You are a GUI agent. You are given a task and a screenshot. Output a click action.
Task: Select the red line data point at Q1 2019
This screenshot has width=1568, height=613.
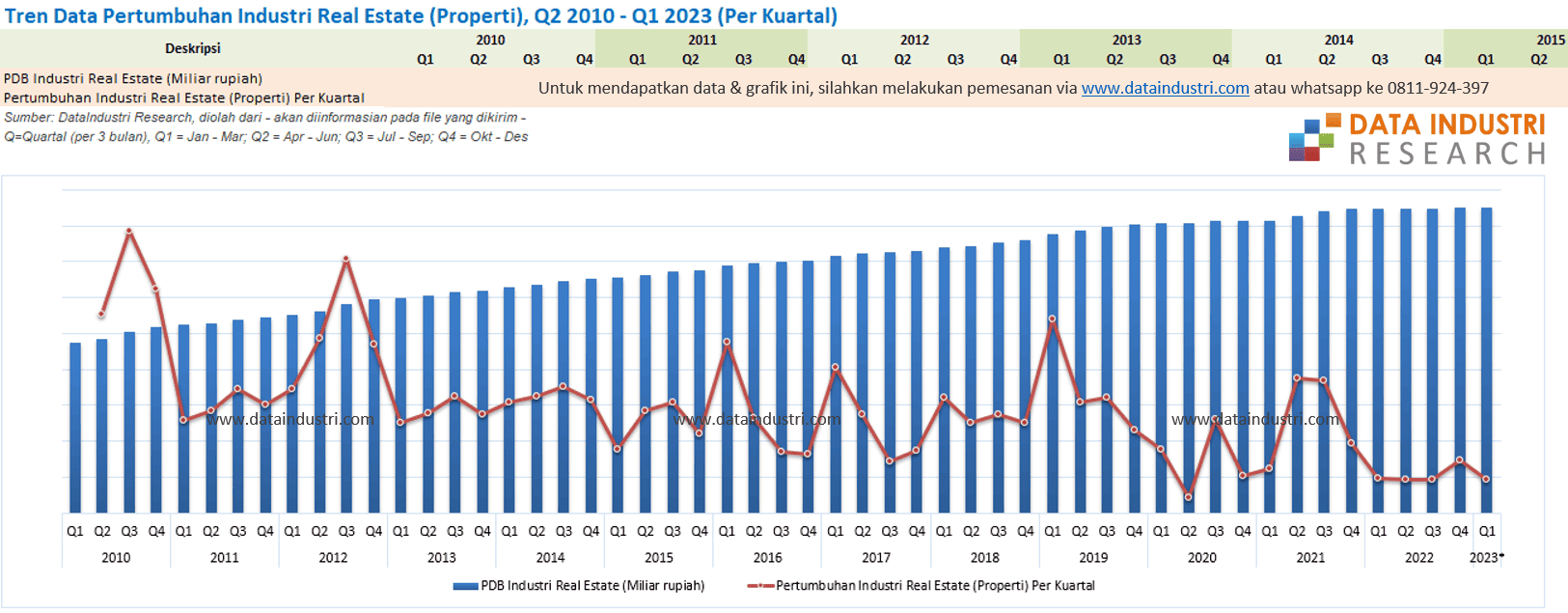pyautogui.click(x=1053, y=319)
